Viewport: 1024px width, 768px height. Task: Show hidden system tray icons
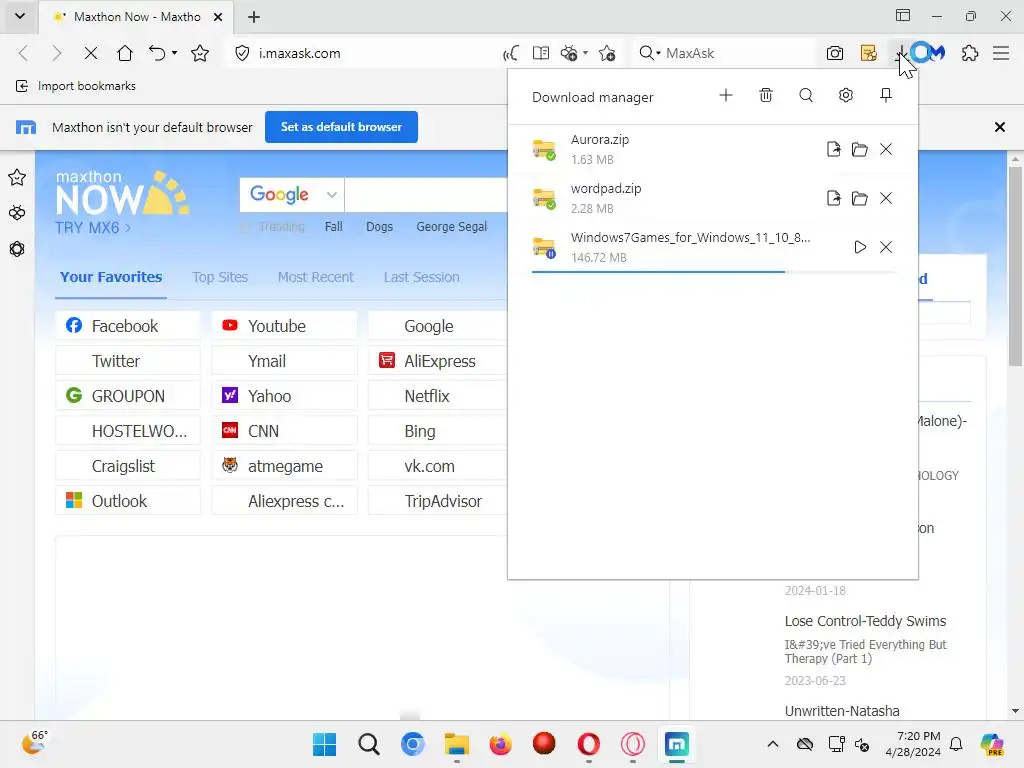coord(773,744)
